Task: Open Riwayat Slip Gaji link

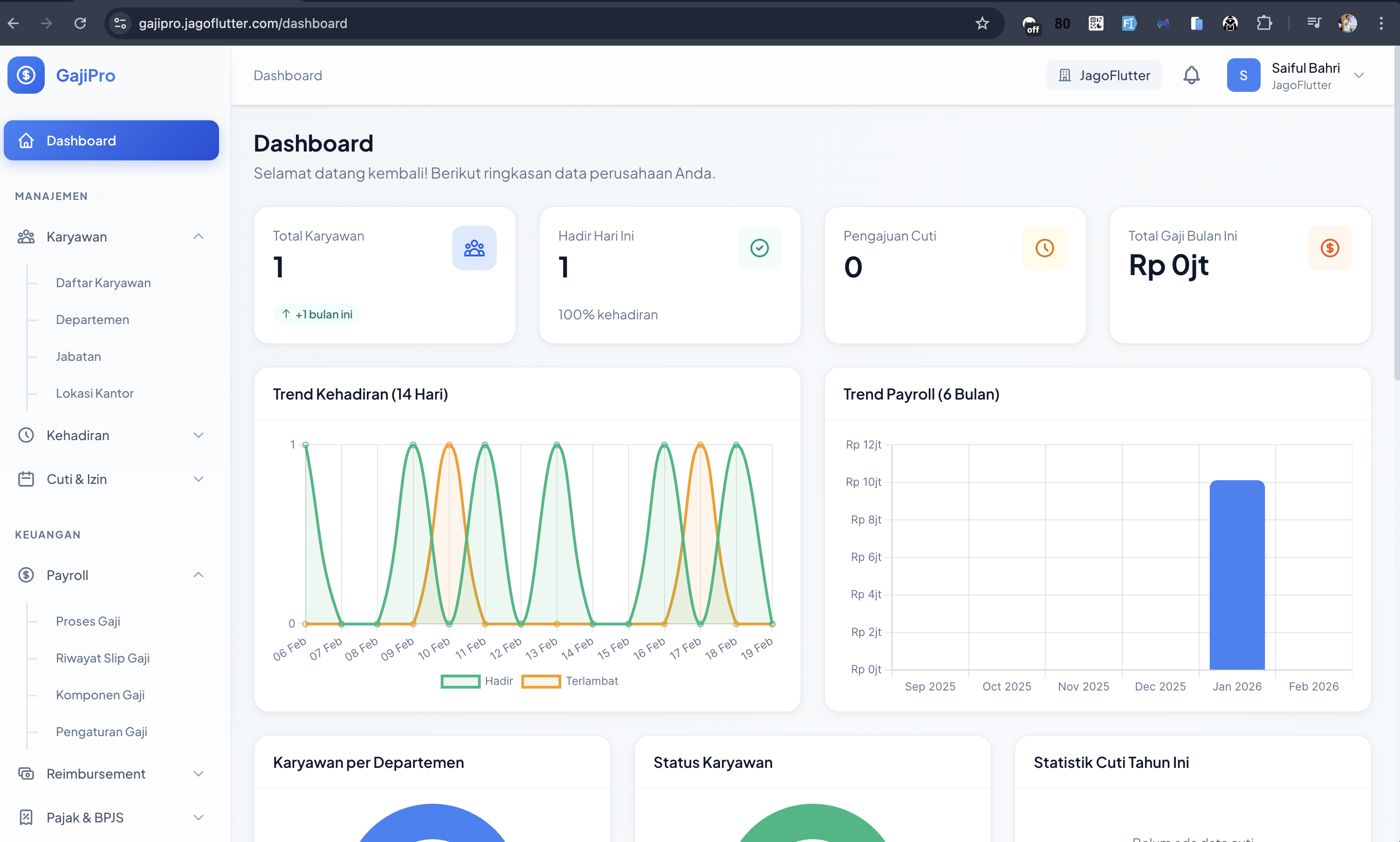Action: click(x=103, y=657)
